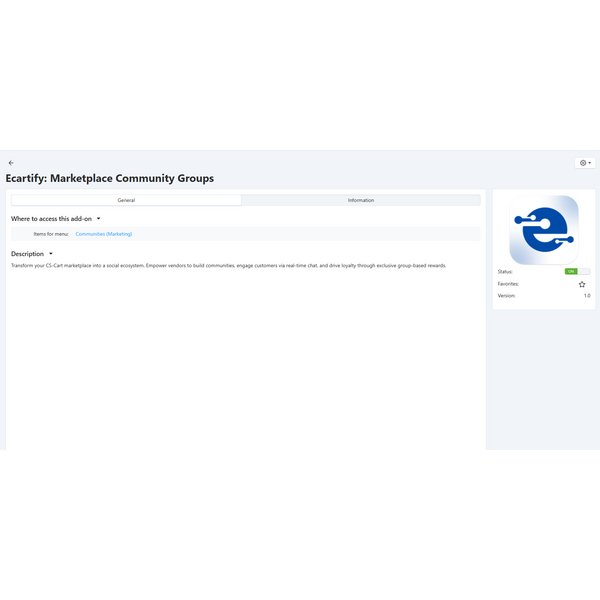The height and width of the screenshot is (600, 600).
Task: Open the Communities (Marketing) link
Action: coord(103,234)
